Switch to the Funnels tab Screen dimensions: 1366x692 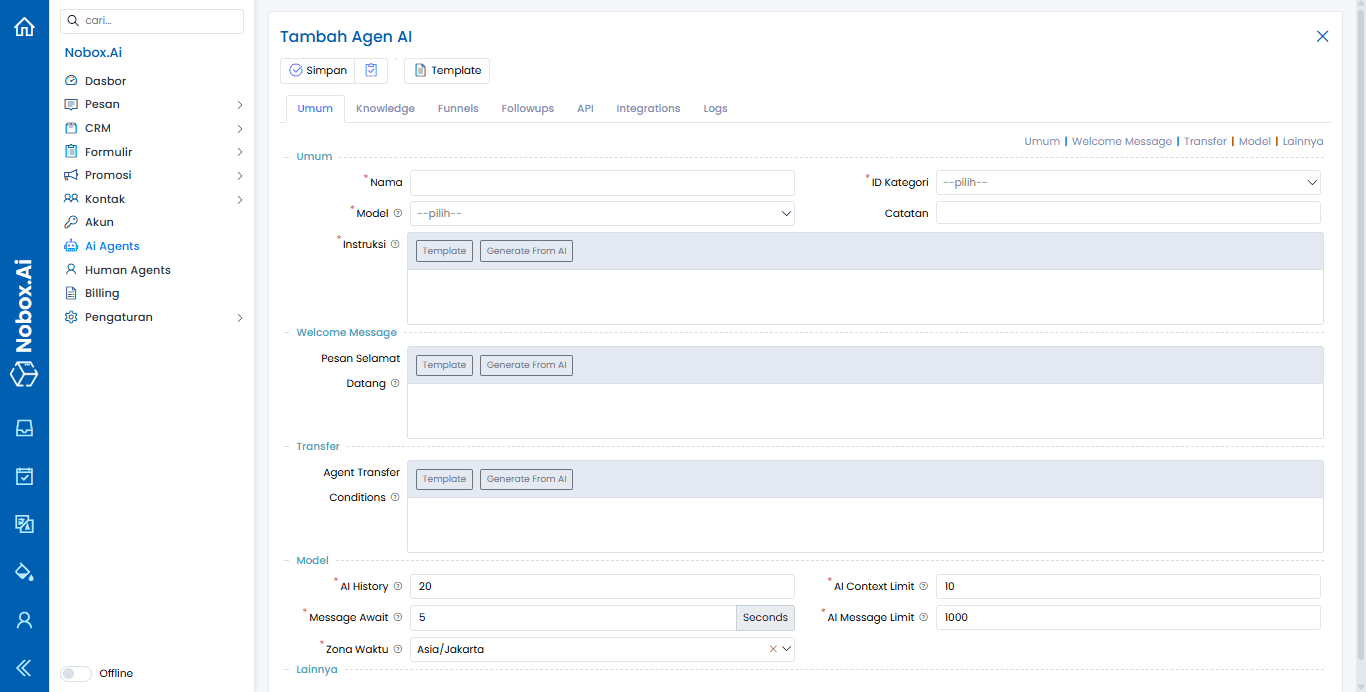pos(458,108)
